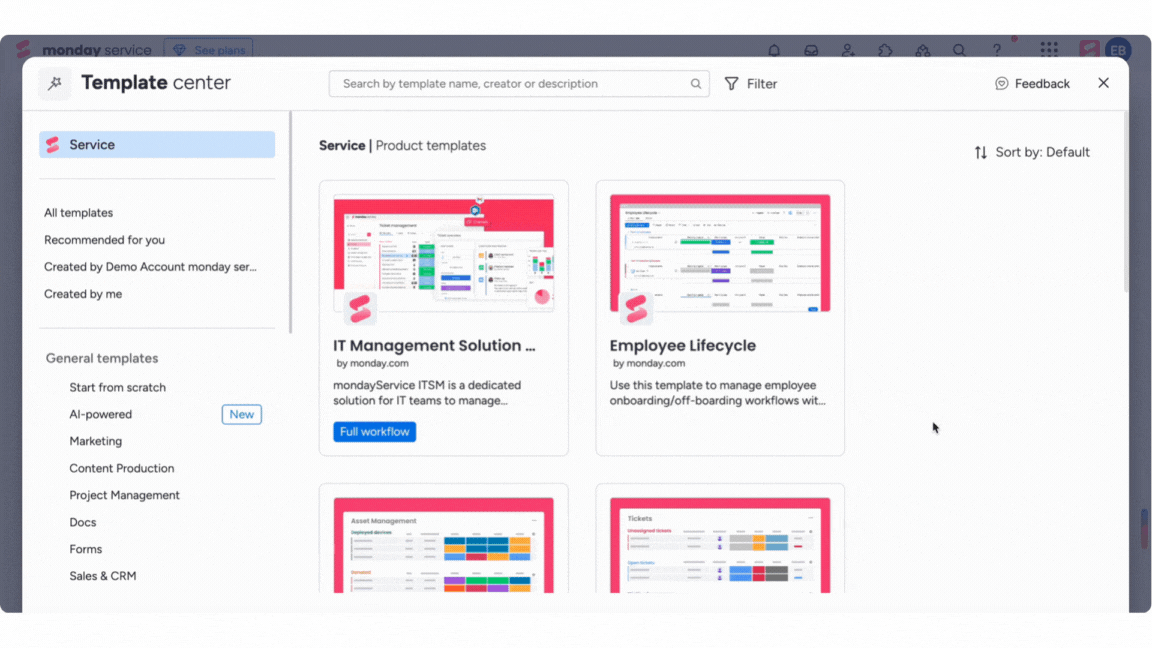Open Created by Demo Account templates
The width and height of the screenshot is (1152, 648).
[x=151, y=267]
